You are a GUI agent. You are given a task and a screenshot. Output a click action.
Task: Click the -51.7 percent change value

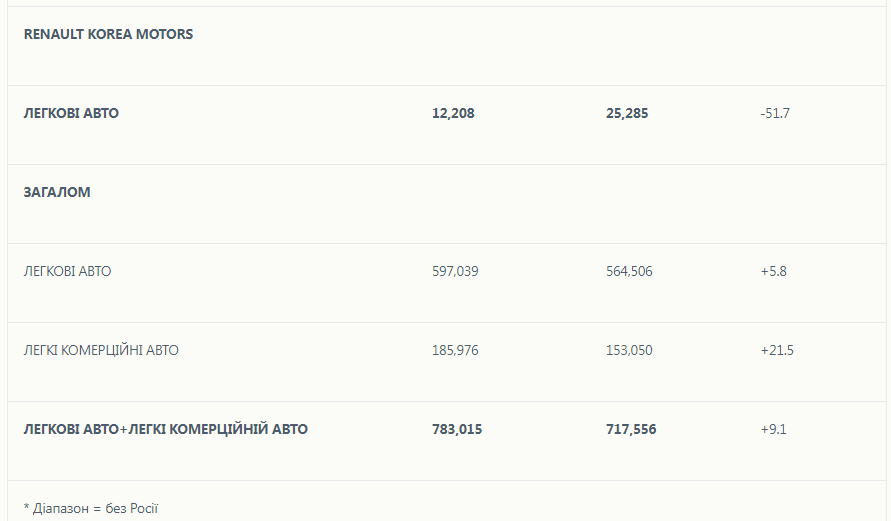tap(775, 114)
